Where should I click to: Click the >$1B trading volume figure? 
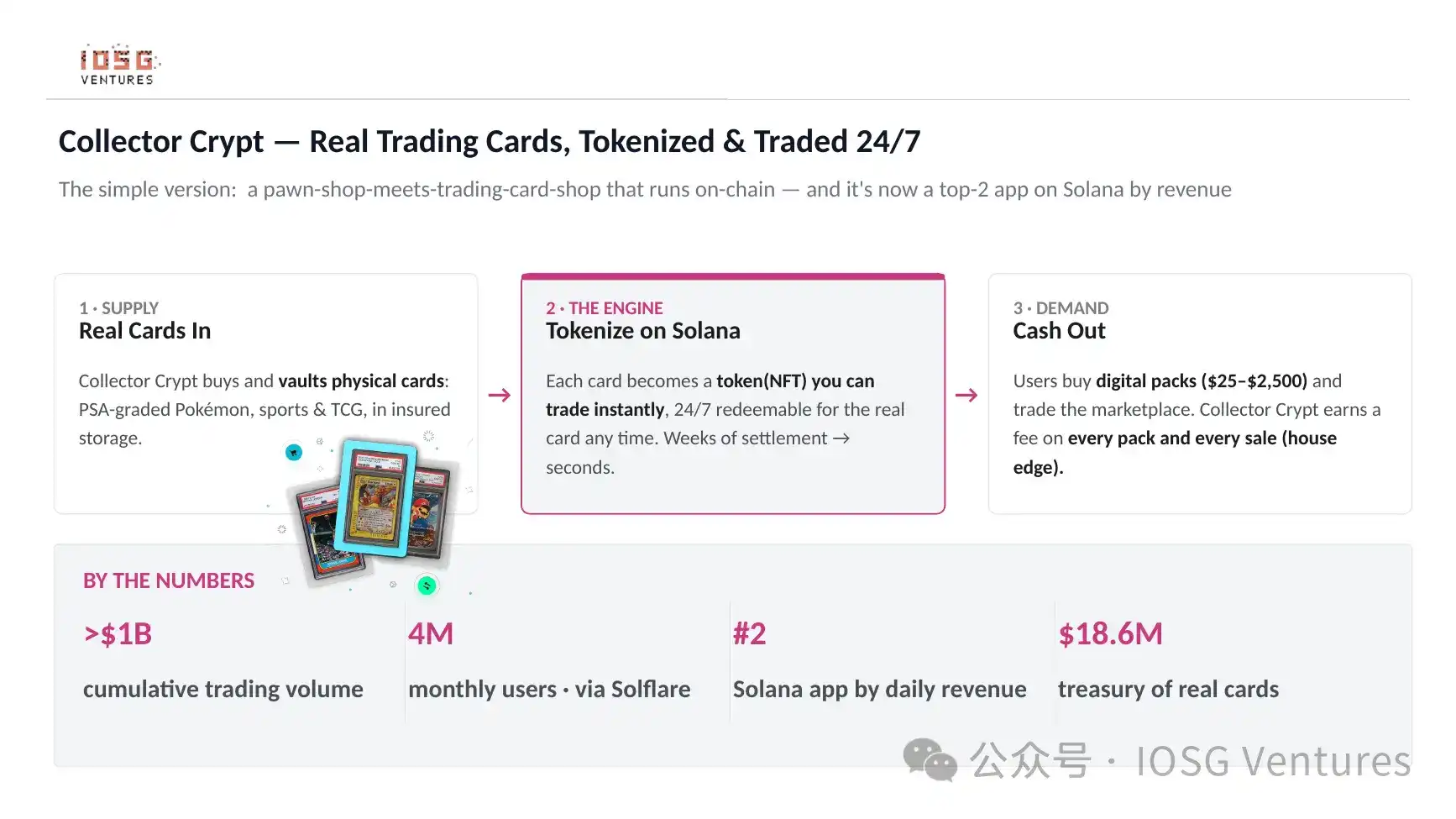coord(118,634)
